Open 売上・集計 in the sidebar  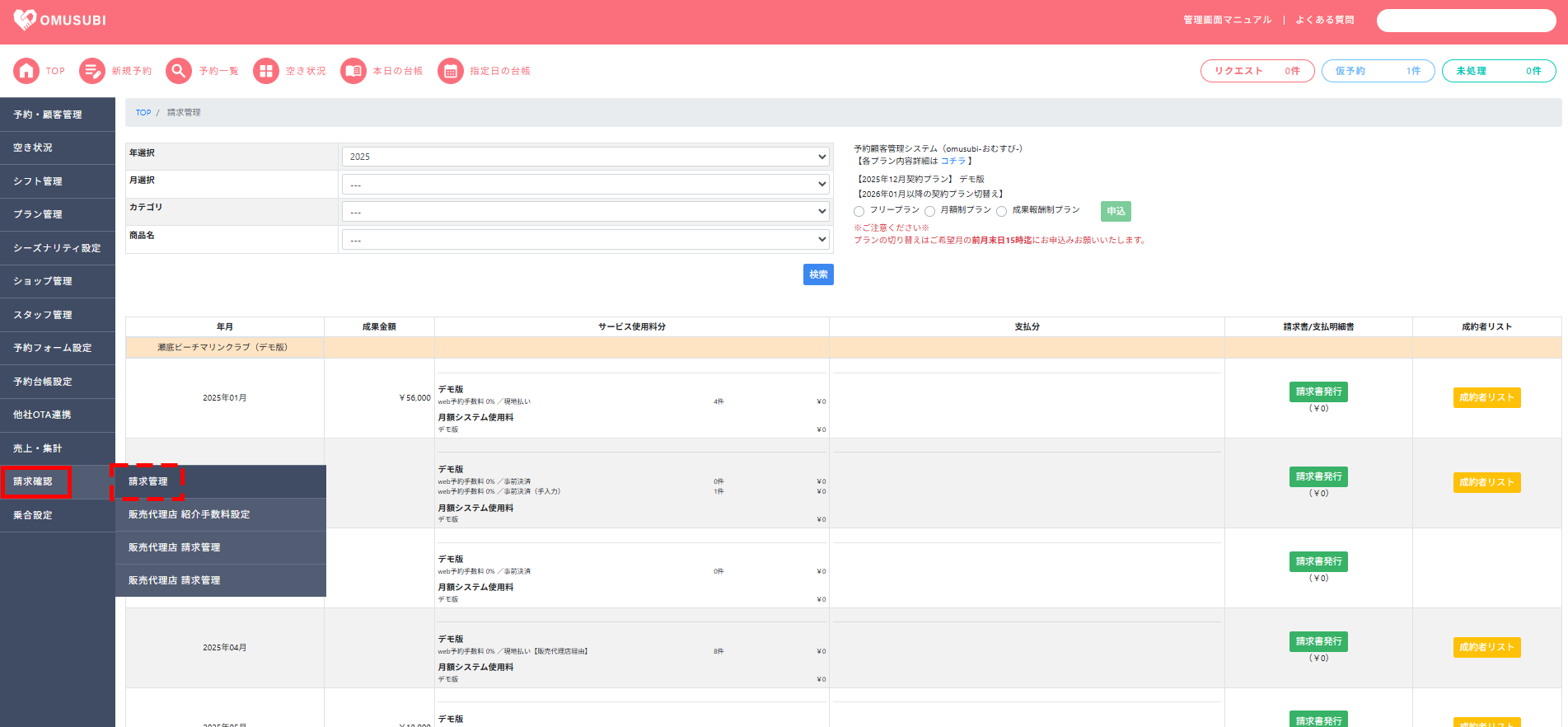click(x=38, y=448)
